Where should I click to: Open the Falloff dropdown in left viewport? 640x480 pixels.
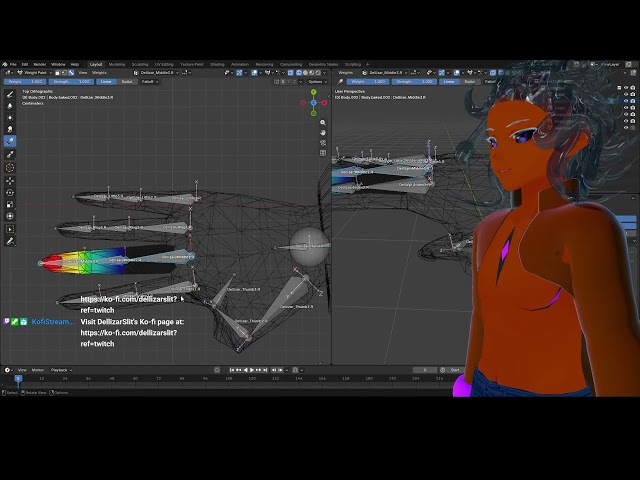pos(149,82)
